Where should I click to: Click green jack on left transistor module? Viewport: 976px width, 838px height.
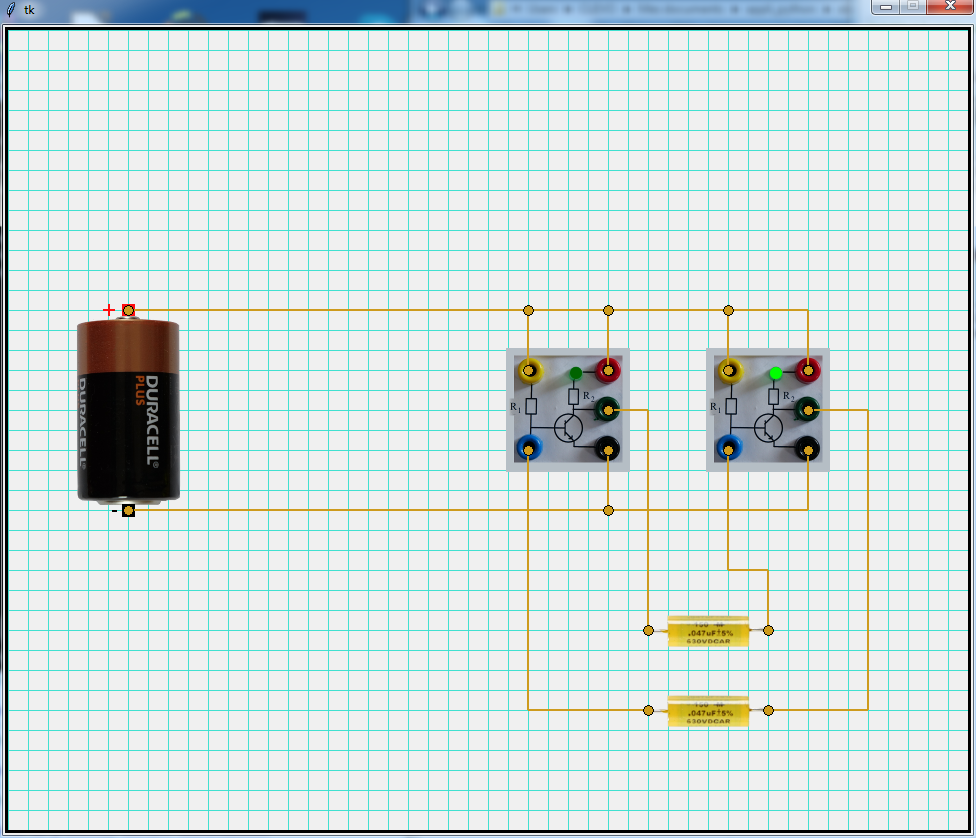[x=607, y=409]
